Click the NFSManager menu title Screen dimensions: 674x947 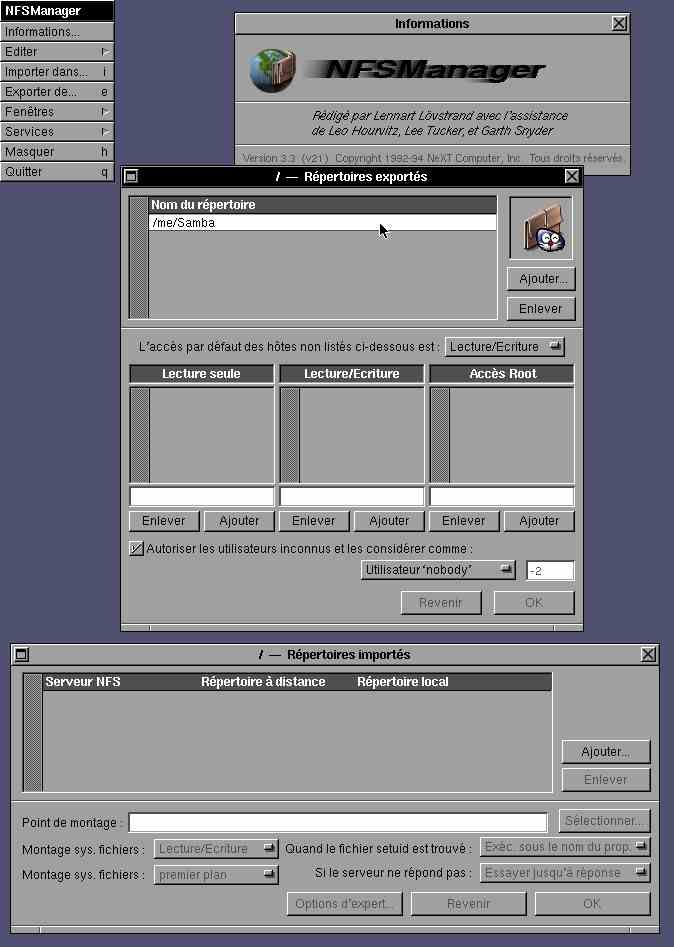click(57, 11)
